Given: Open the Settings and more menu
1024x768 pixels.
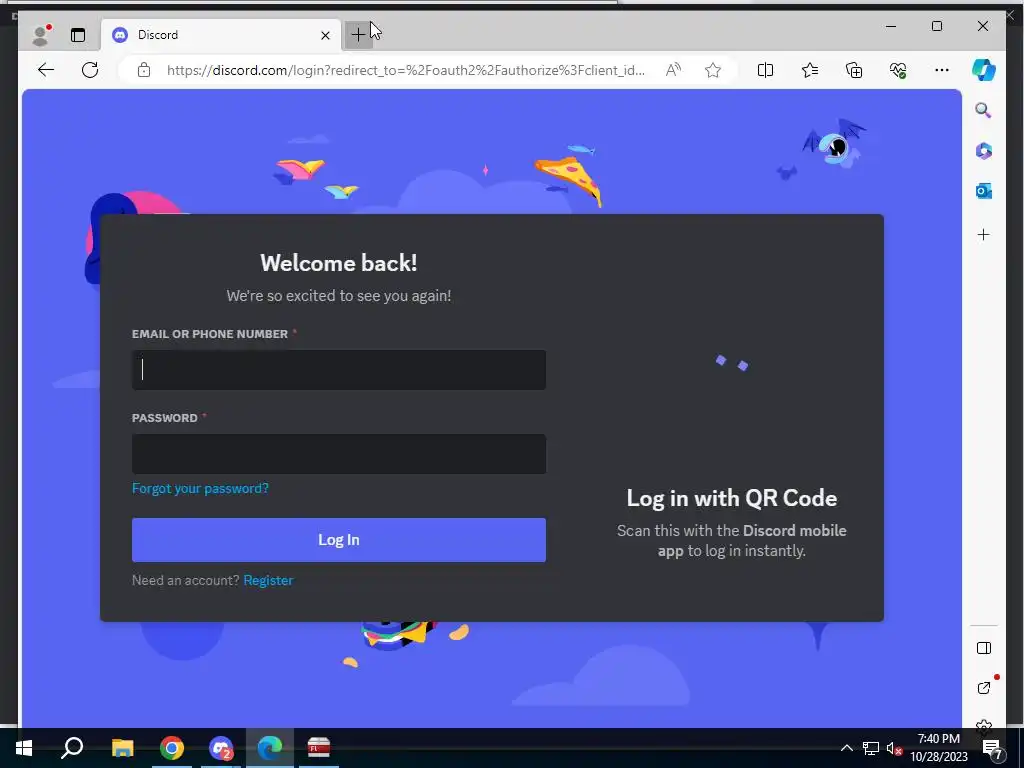Looking at the screenshot, I should tap(942, 70).
